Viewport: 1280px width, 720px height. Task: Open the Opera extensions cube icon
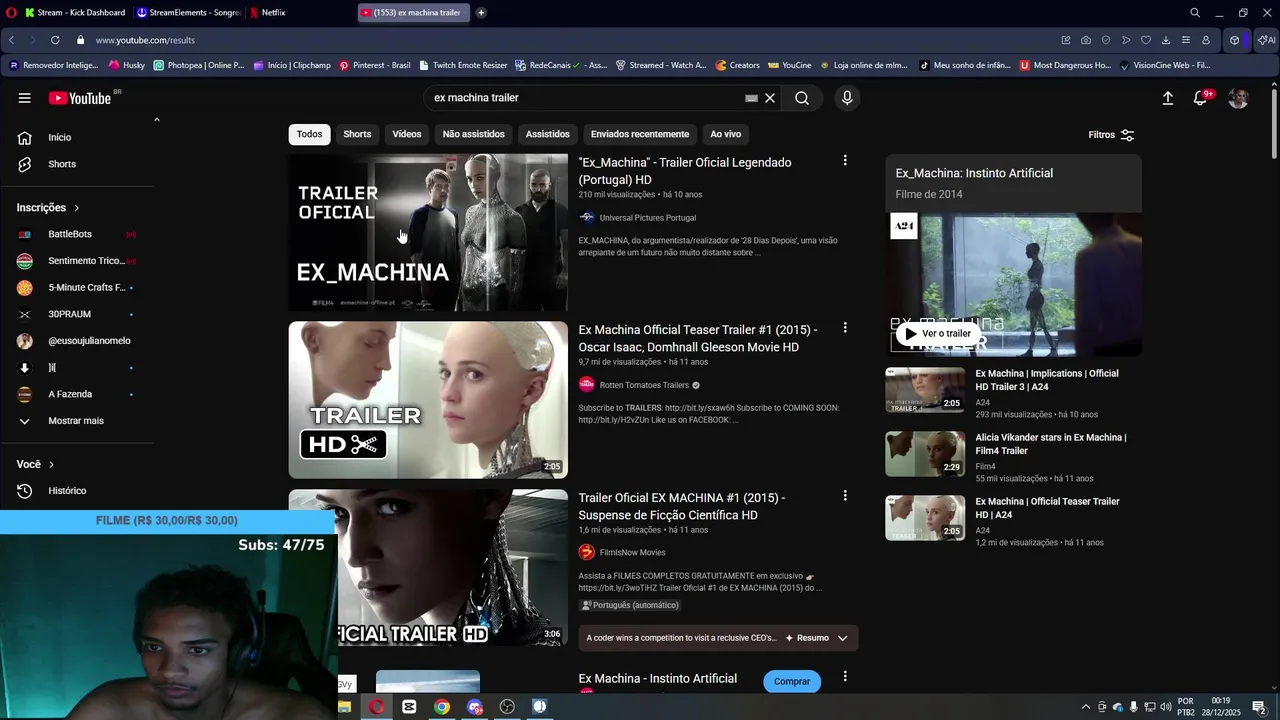(1235, 40)
